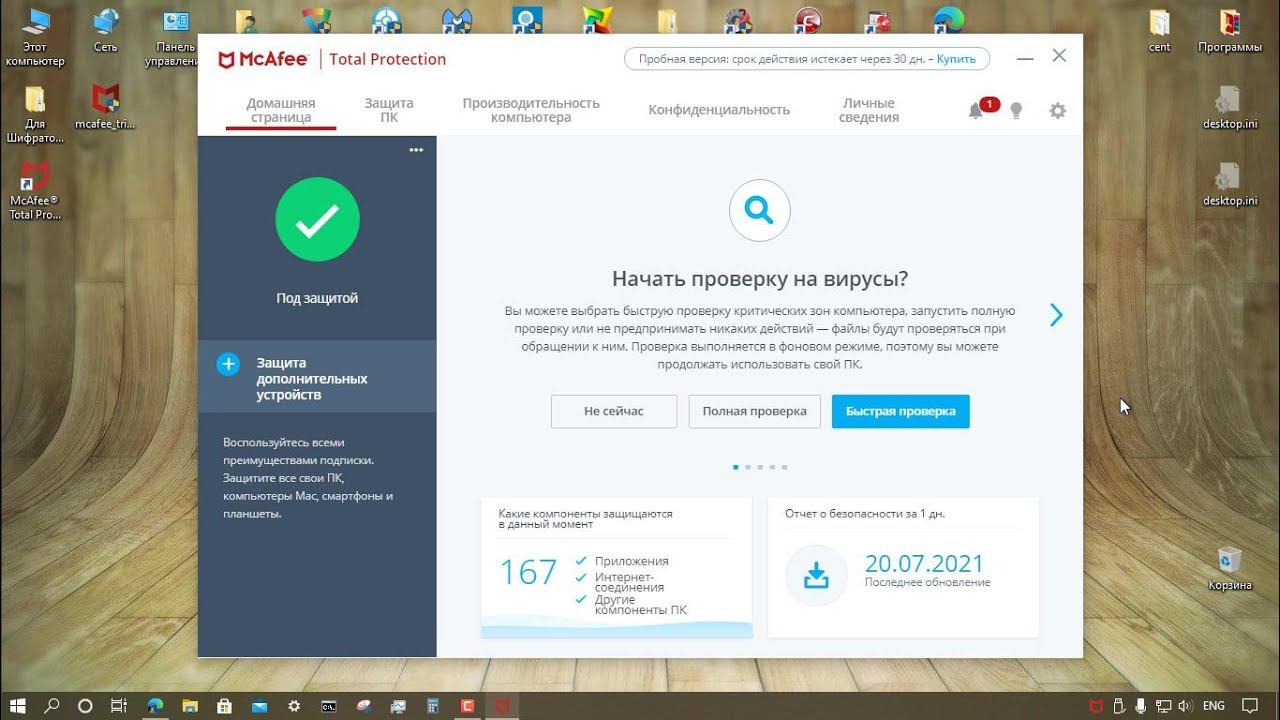
Task: Click the 'Купить' link
Action: (956, 59)
